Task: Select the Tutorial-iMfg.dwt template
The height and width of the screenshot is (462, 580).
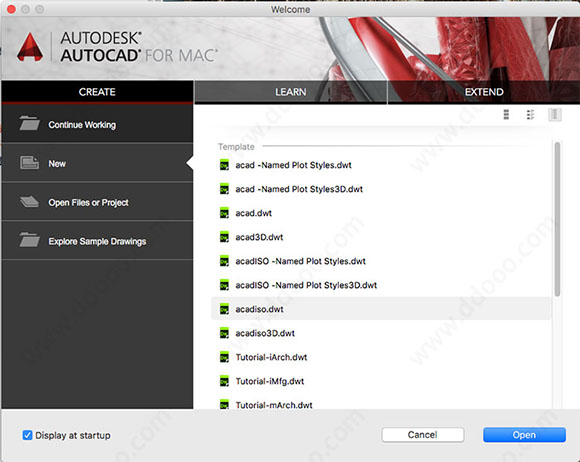Action: 381,381
